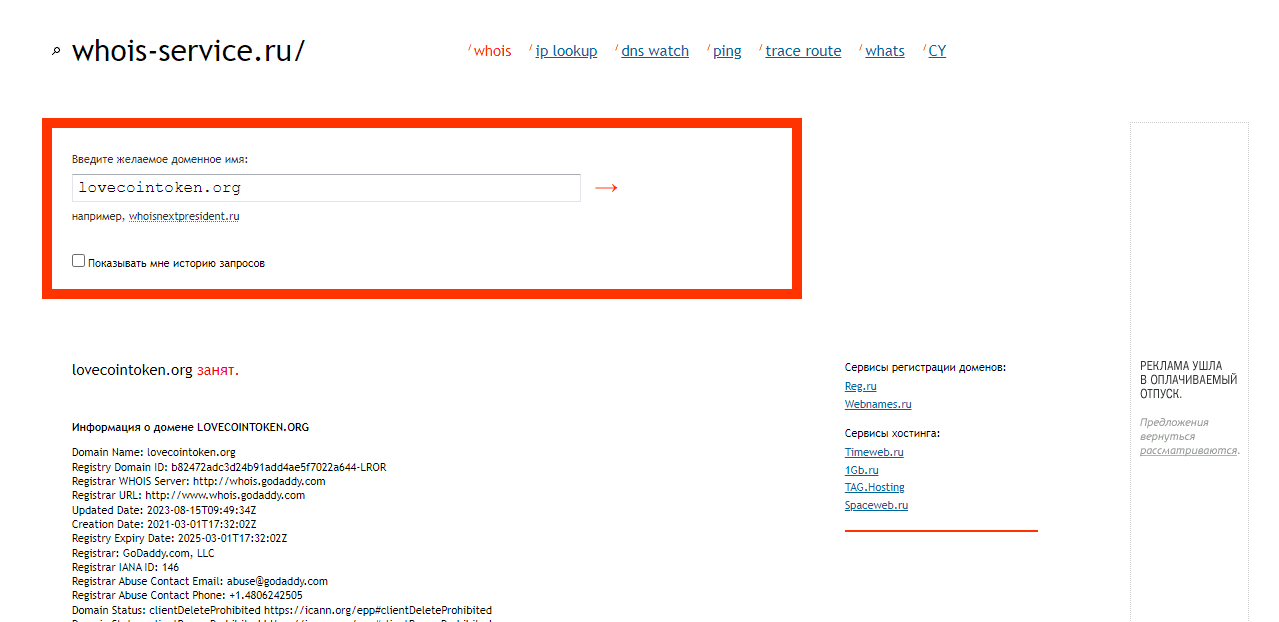Open the Reg.ru registrar link

point(860,386)
